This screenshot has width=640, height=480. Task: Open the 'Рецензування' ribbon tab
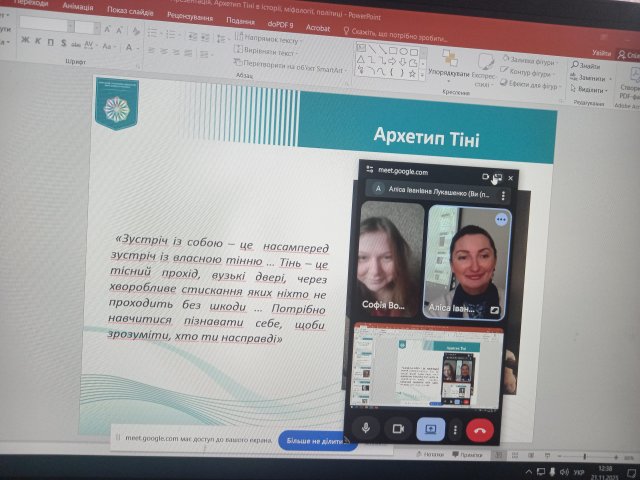(x=195, y=17)
